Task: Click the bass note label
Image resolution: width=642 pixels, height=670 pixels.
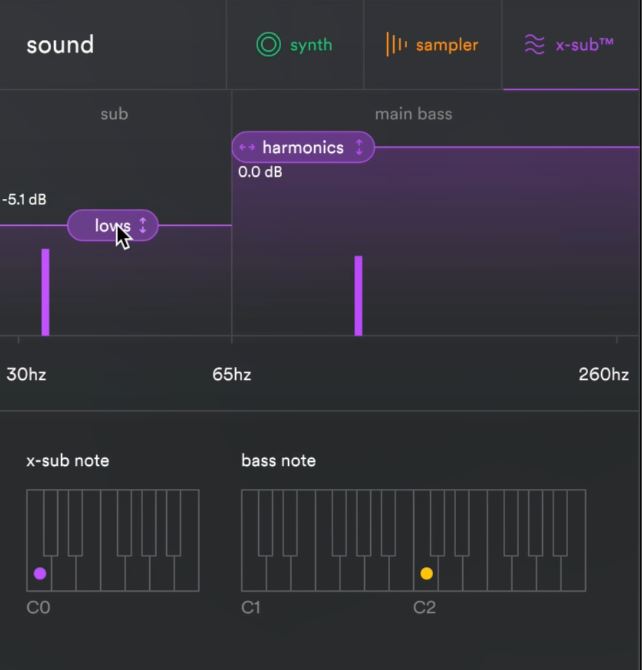Action: 278,461
